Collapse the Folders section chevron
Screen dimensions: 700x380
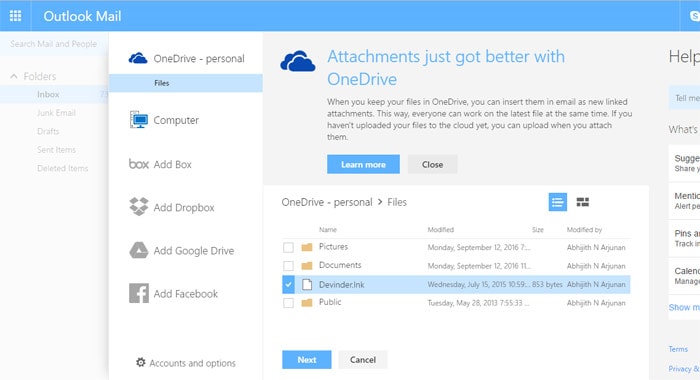[x=14, y=76]
